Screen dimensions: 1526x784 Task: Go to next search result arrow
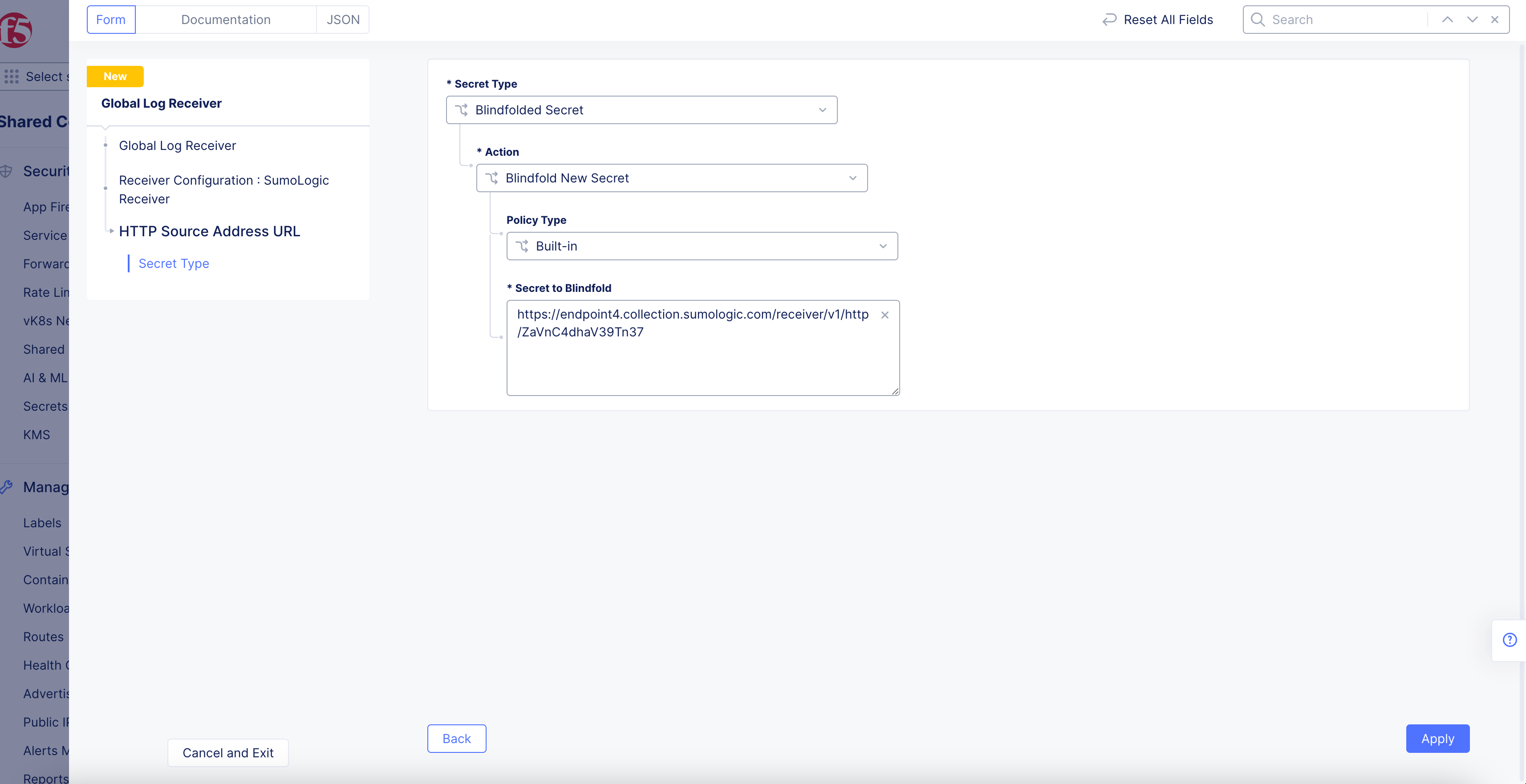(x=1472, y=20)
